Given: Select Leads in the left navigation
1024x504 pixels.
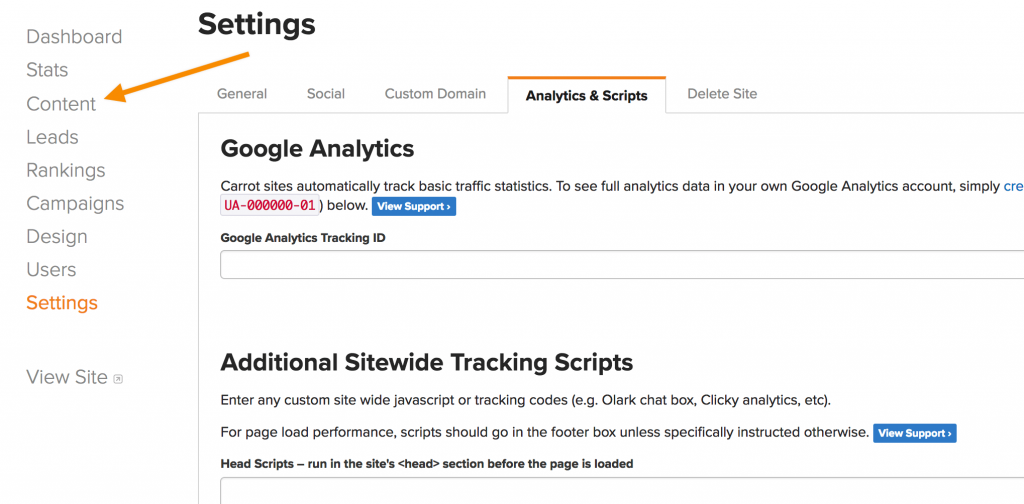Looking at the screenshot, I should (52, 137).
